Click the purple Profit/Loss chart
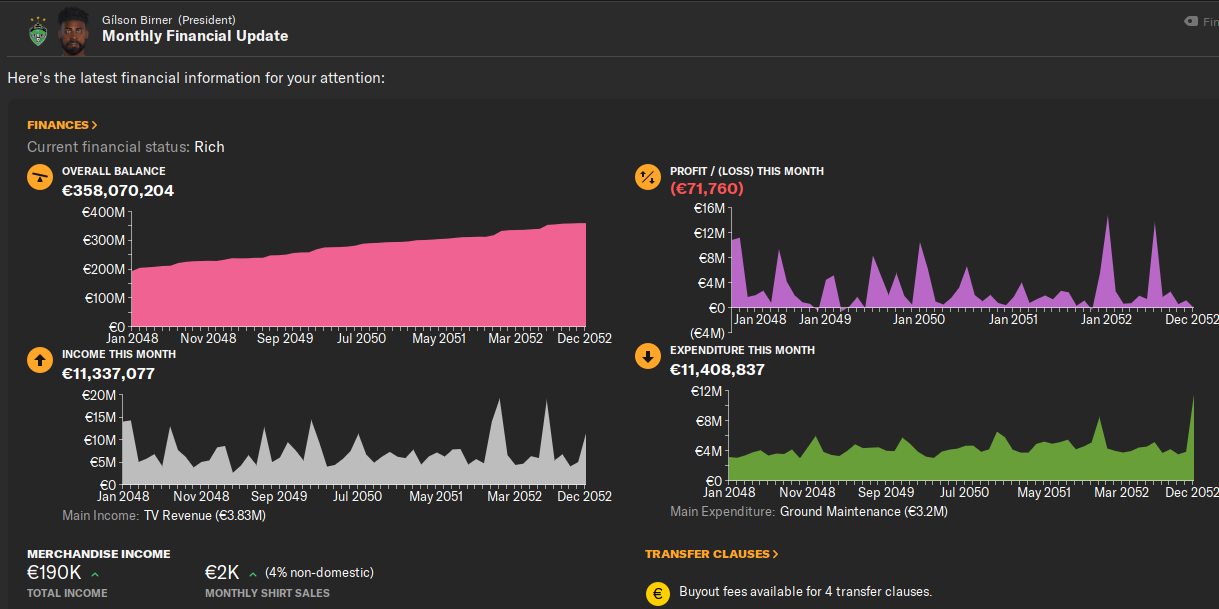The width and height of the screenshot is (1219, 609). tap(962, 262)
